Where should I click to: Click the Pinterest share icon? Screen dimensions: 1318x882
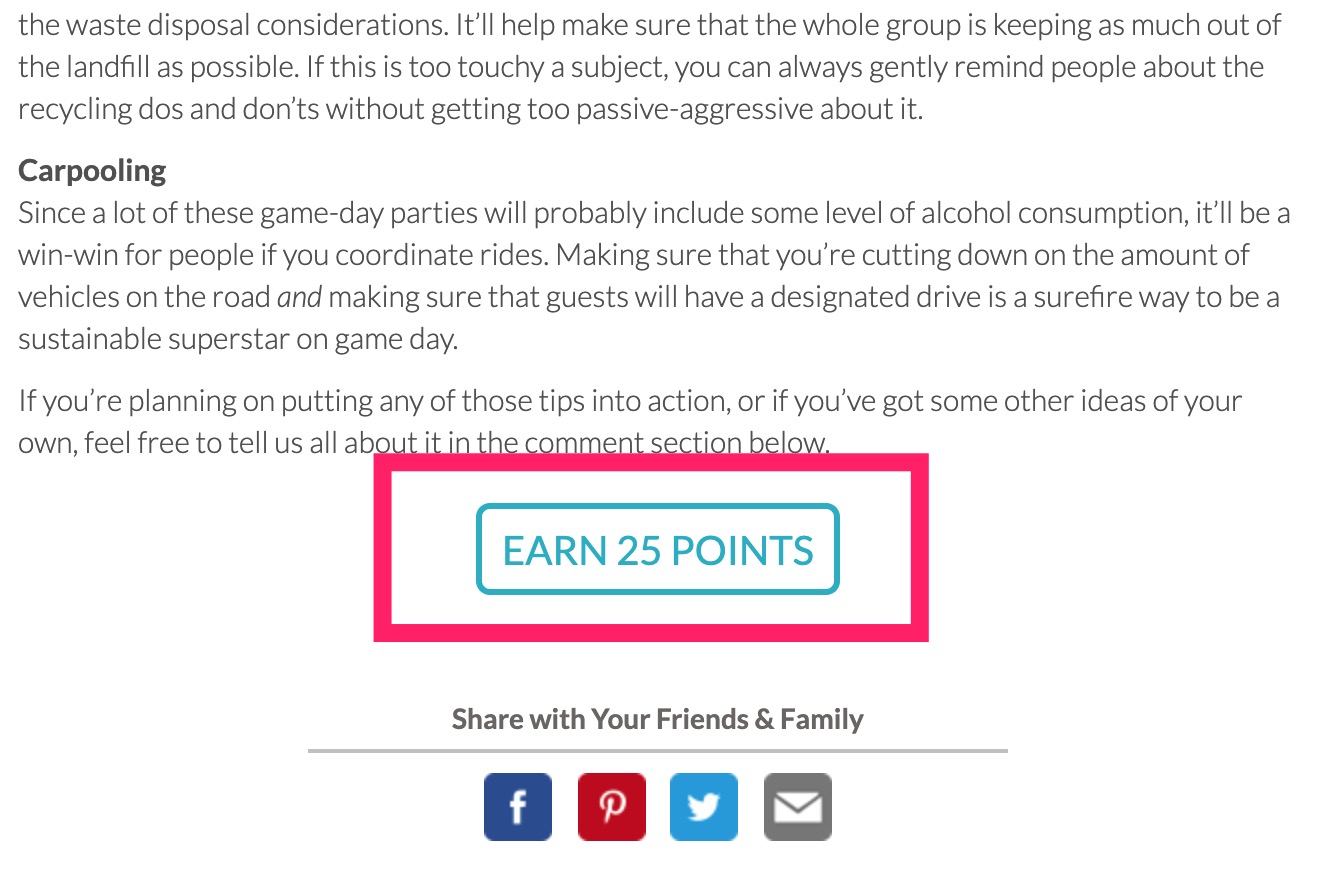click(611, 806)
